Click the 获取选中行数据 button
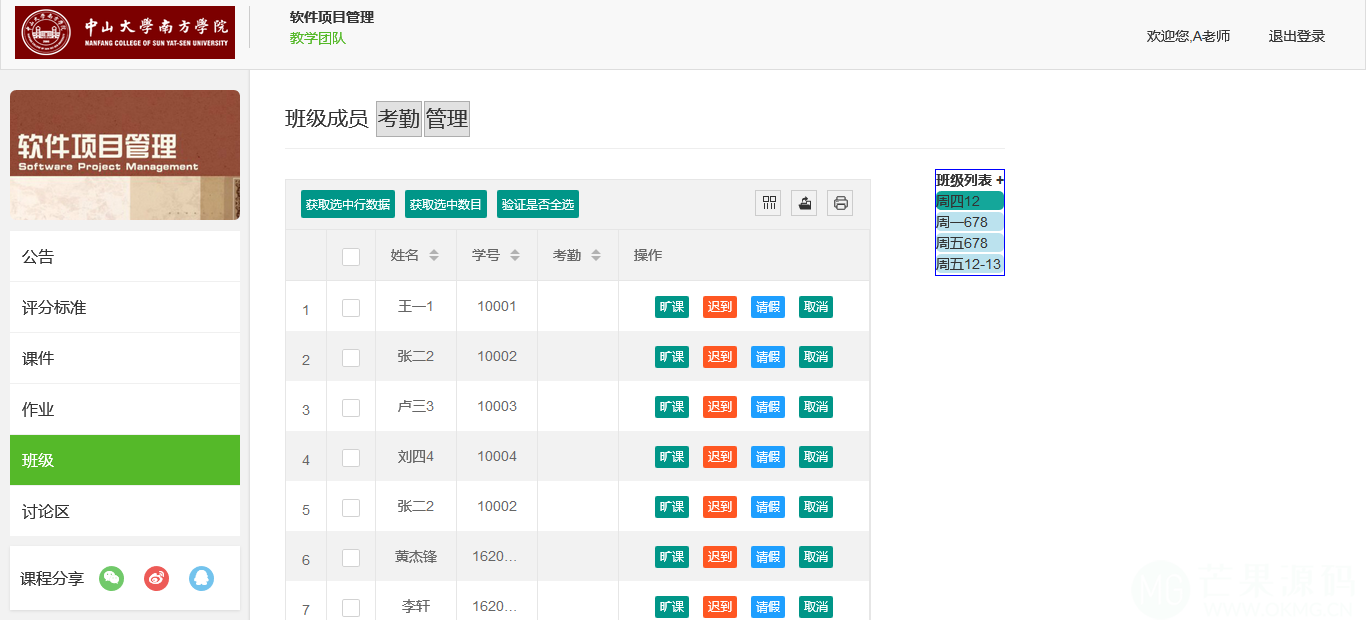The height and width of the screenshot is (620, 1366). 348,204
